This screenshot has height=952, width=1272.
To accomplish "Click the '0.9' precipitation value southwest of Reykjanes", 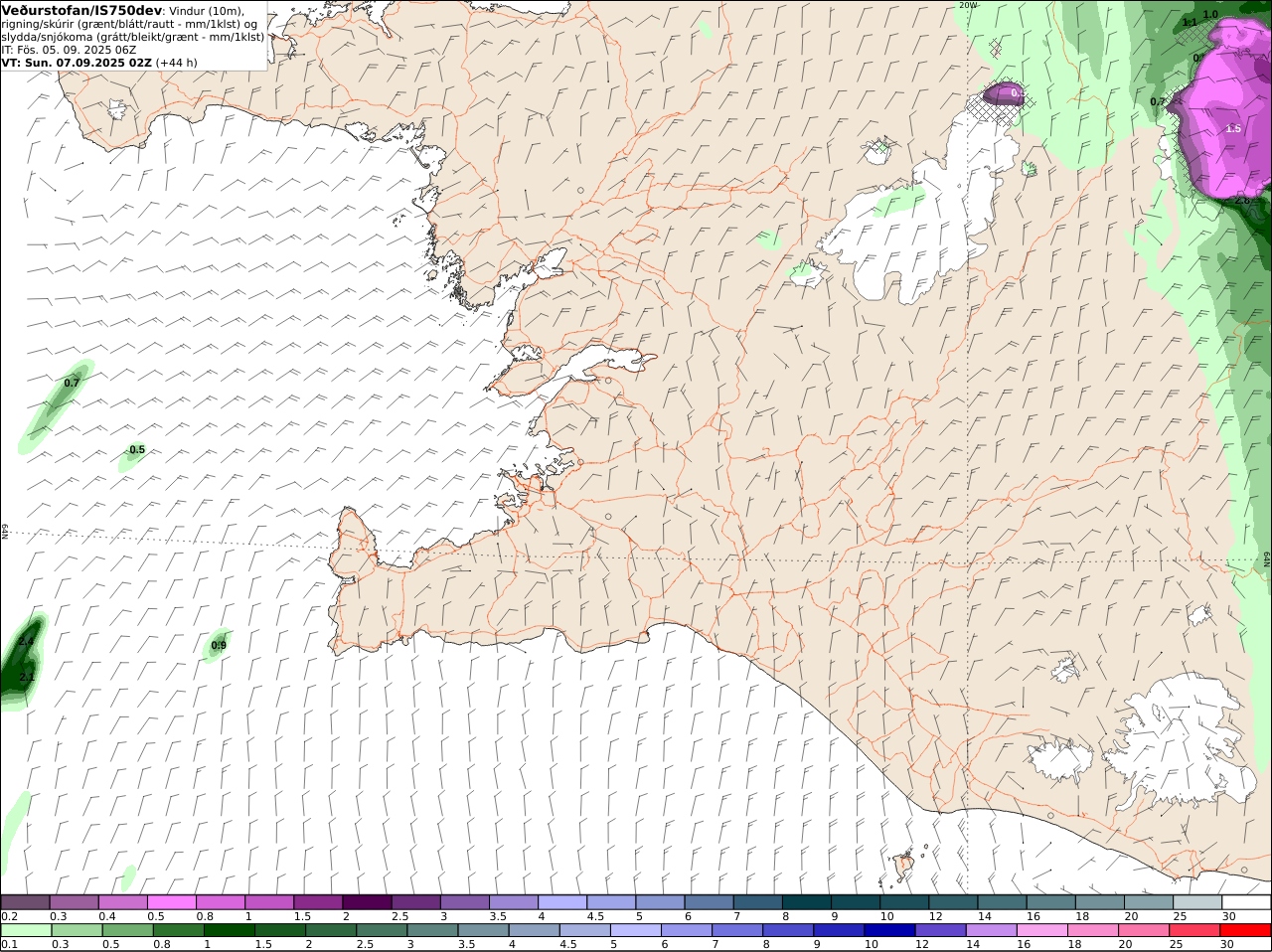I will (x=219, y=645).
